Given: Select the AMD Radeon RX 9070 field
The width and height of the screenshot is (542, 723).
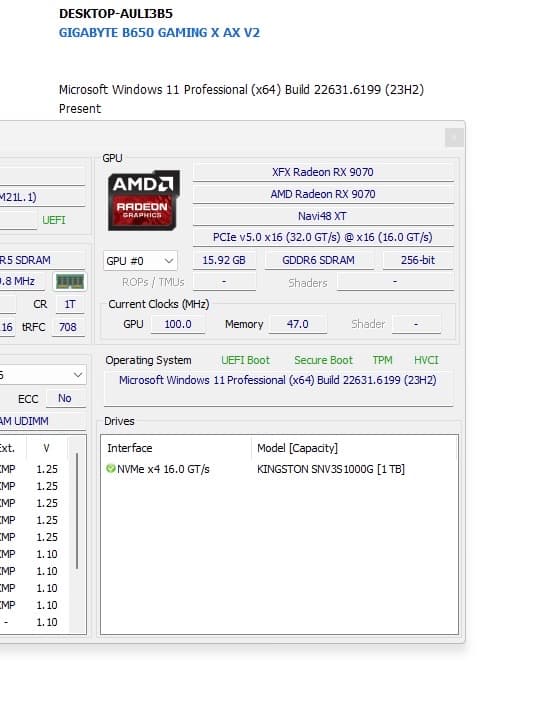Looking at the screenshot, I should [323, 194].
